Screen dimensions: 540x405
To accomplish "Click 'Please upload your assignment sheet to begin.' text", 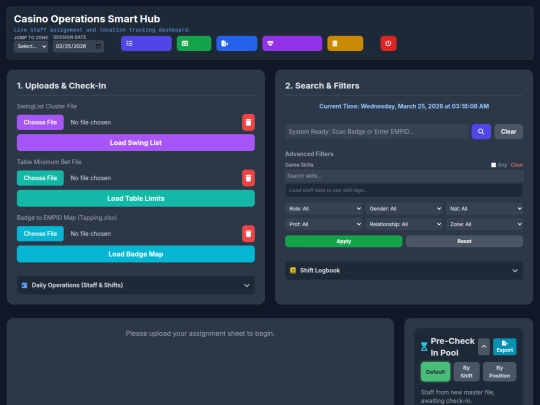I will pyautogui.click(x=200, y=333).
